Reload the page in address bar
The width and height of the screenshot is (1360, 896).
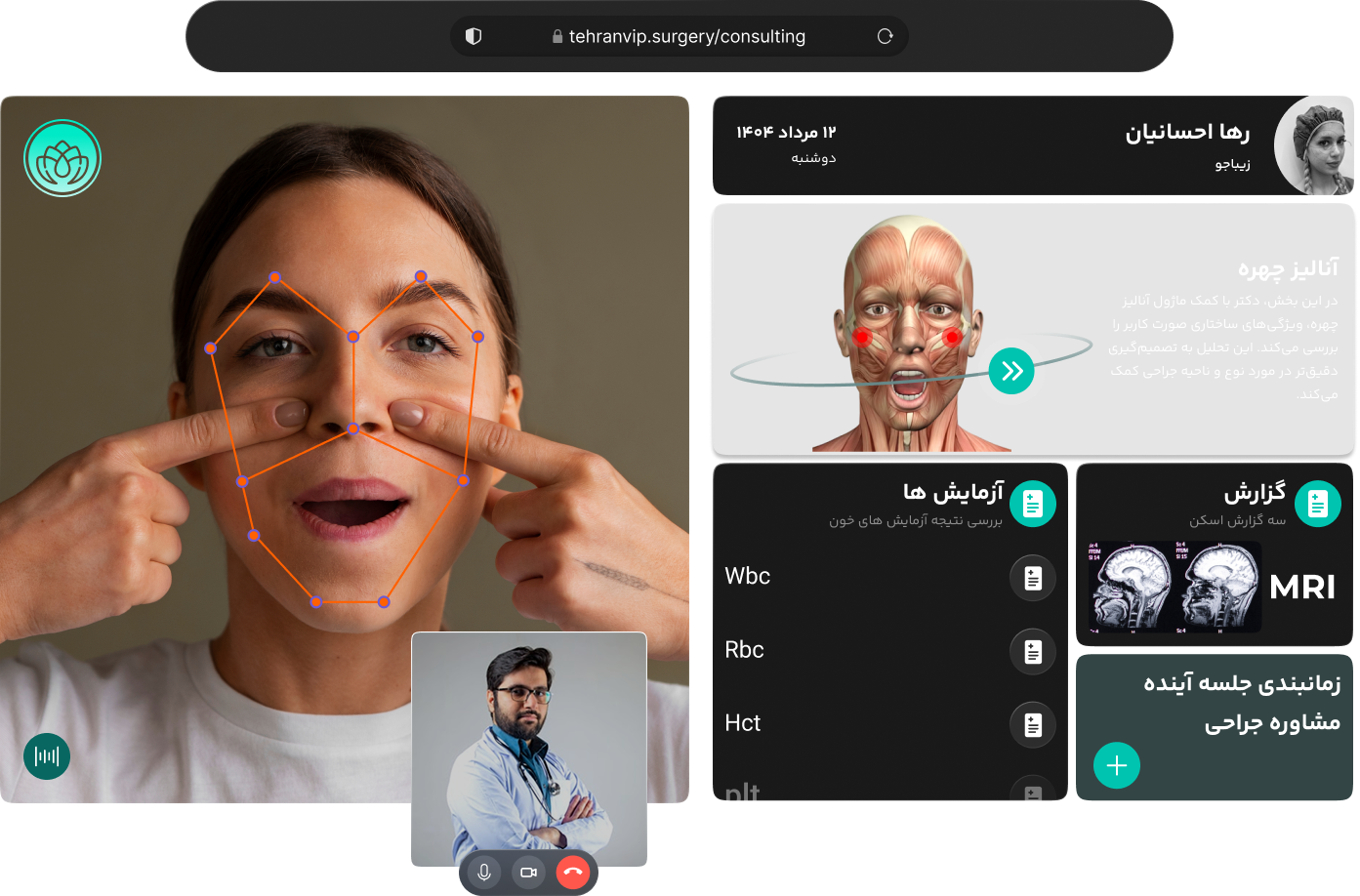885,36
